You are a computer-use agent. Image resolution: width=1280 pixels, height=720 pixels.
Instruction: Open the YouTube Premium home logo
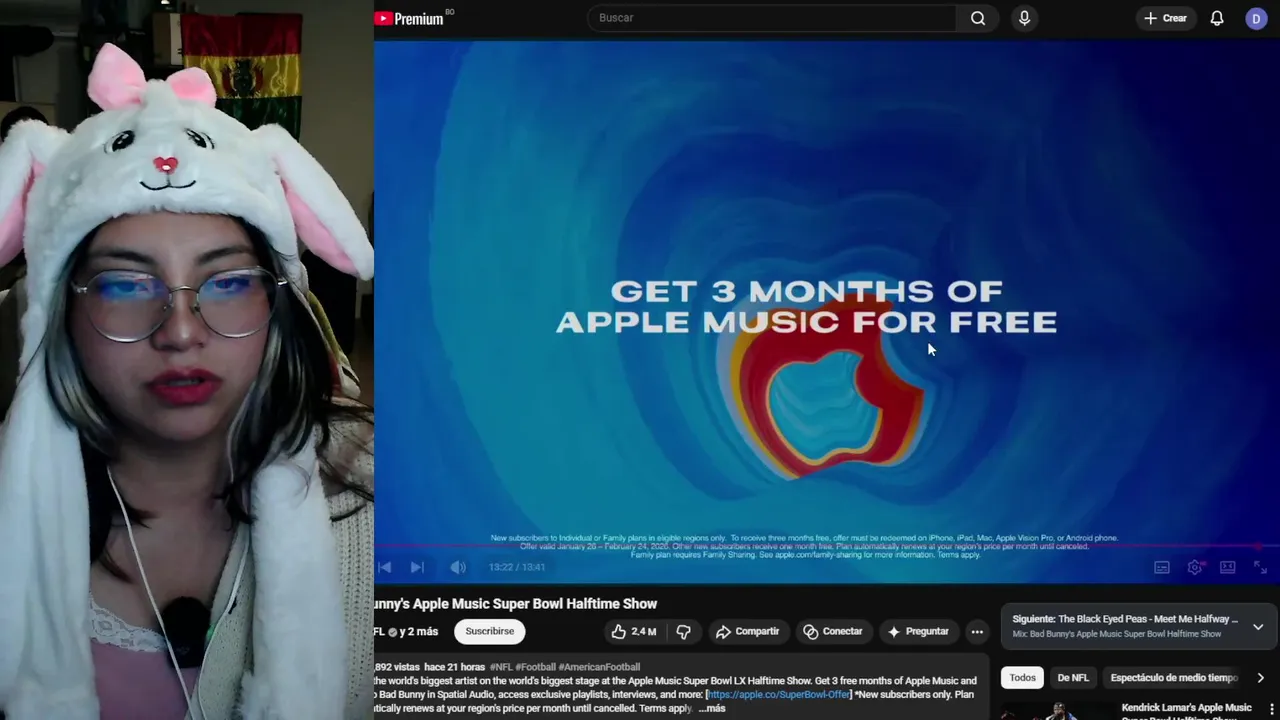410,18
